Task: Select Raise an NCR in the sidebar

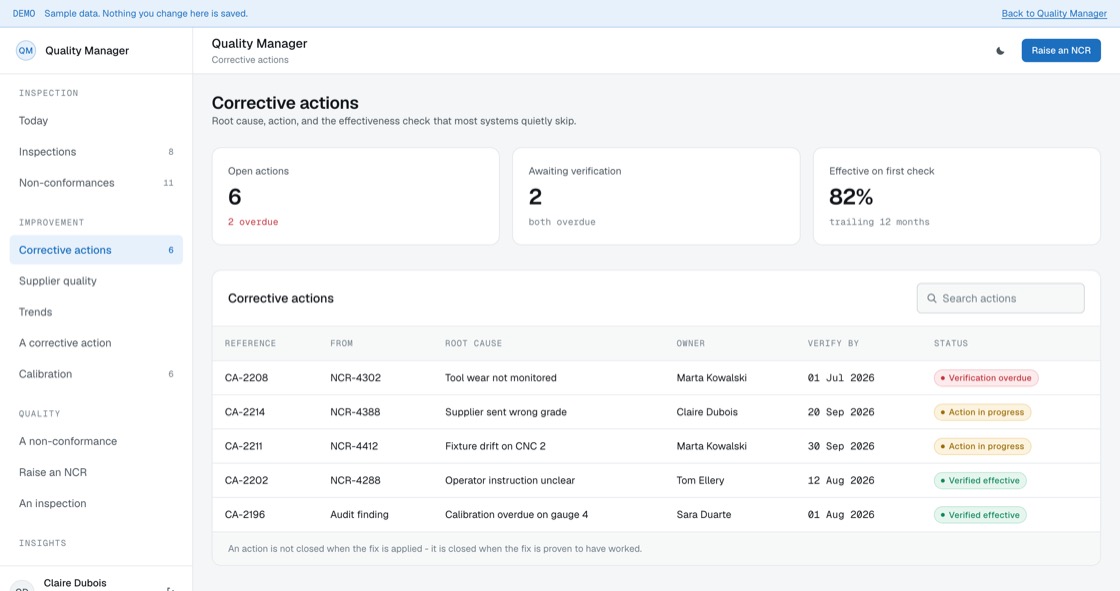Action: 96,472
